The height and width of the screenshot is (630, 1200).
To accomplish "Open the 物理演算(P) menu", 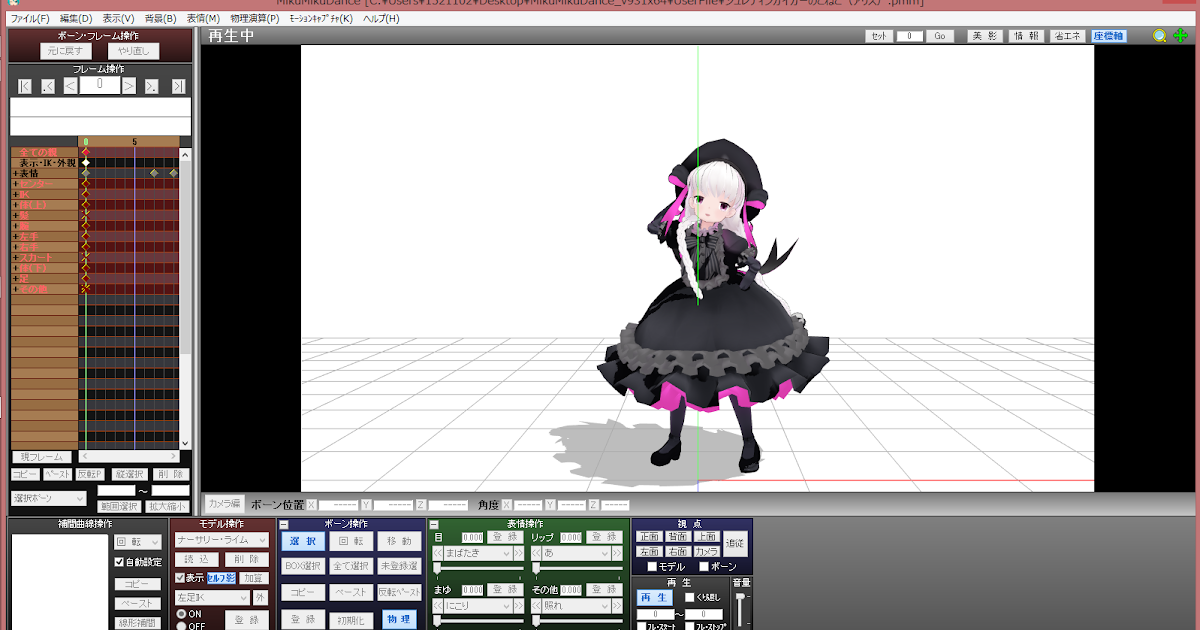I will pos(255,18).
